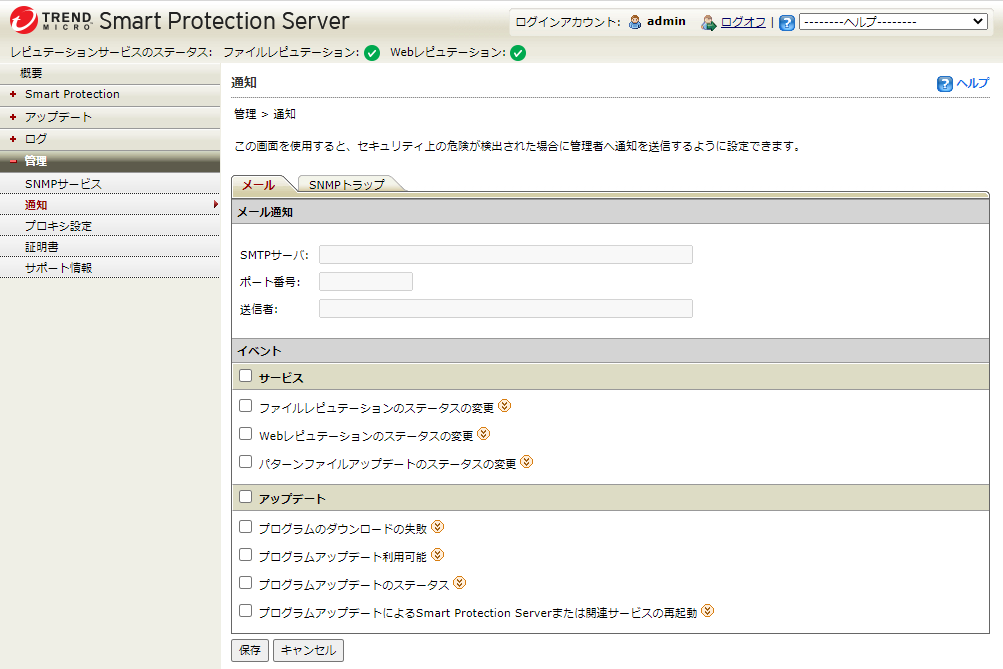Viewport: 1003px width, 669px height.
Task: Open SNMPサービス in the sidebar menu
Action: (63, 184)
